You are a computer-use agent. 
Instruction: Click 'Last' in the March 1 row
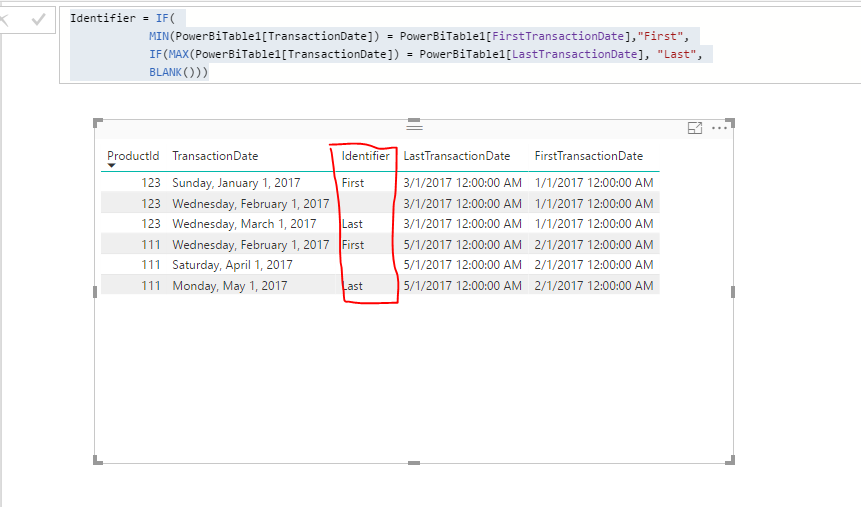click(352, 224)
